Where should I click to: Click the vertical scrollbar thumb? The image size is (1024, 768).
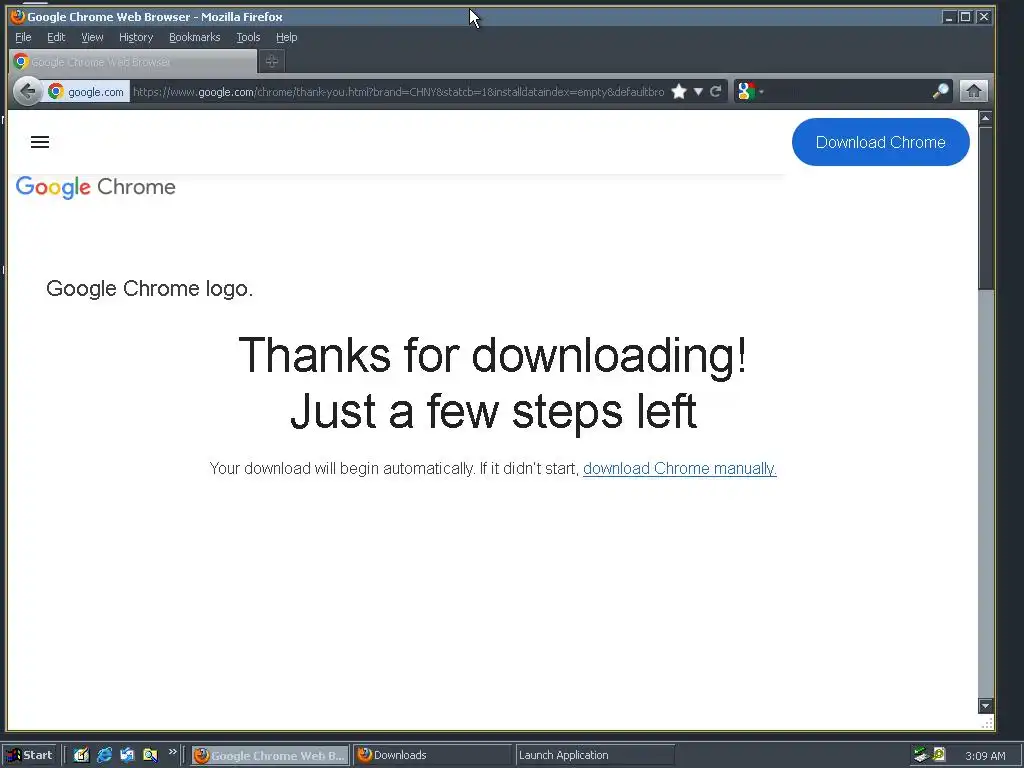(x=985, y=208)
